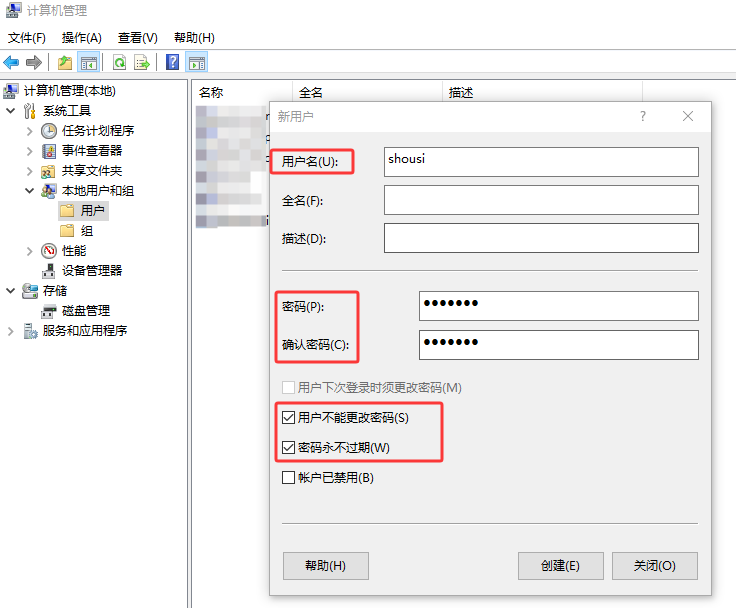Open the 操作(A) menu
This screenshot has height=608, width=736.
tap(82, 38)
